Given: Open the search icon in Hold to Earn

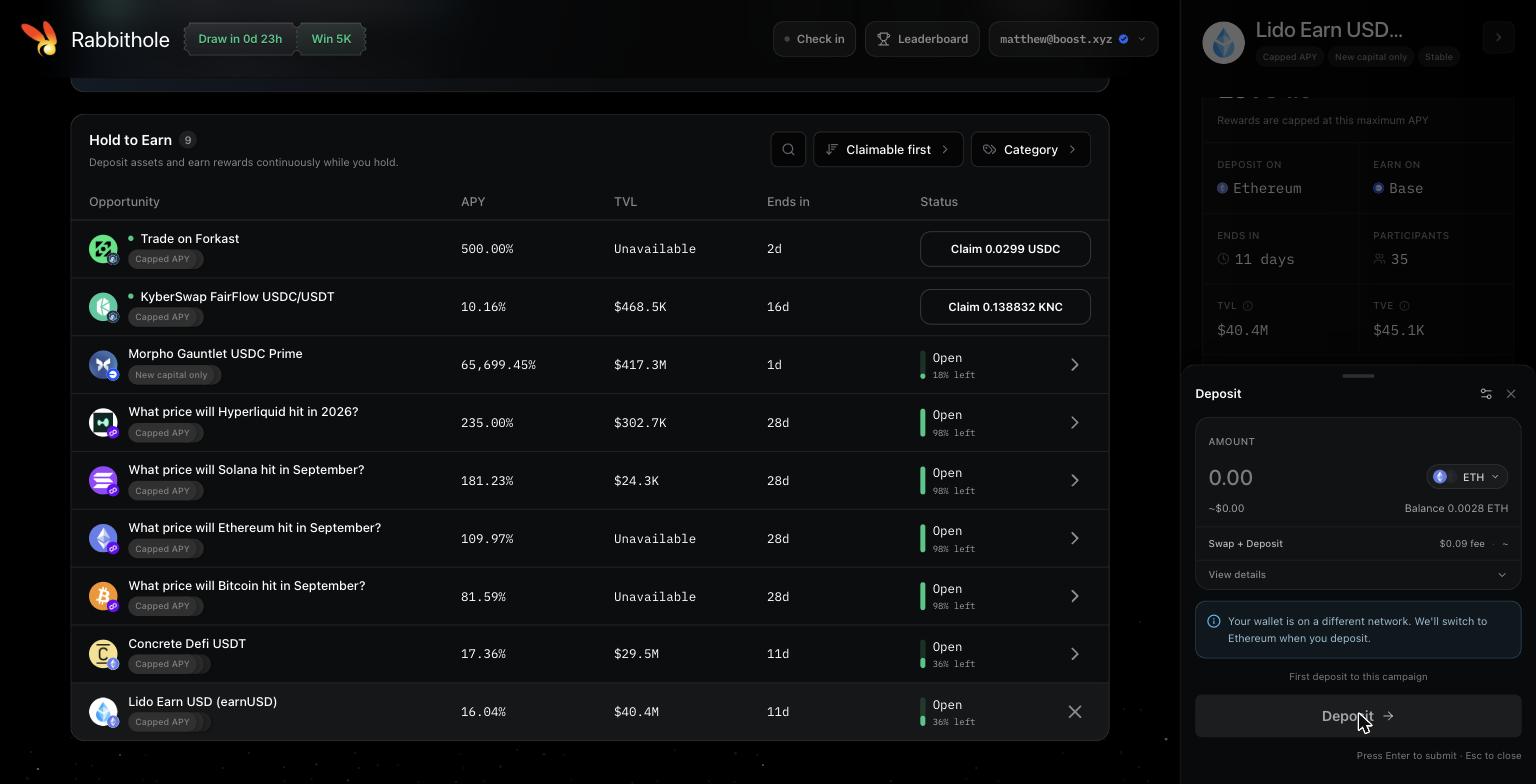Looking at the screenshot, I should 788,149.
